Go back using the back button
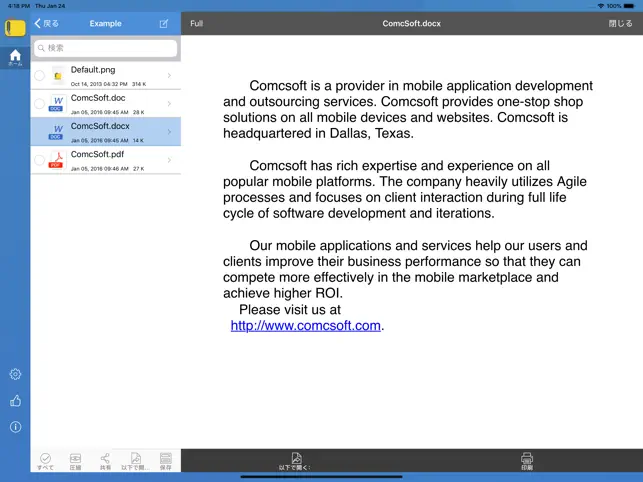Viewport: 643px width, 482px height. coord(46,23)
